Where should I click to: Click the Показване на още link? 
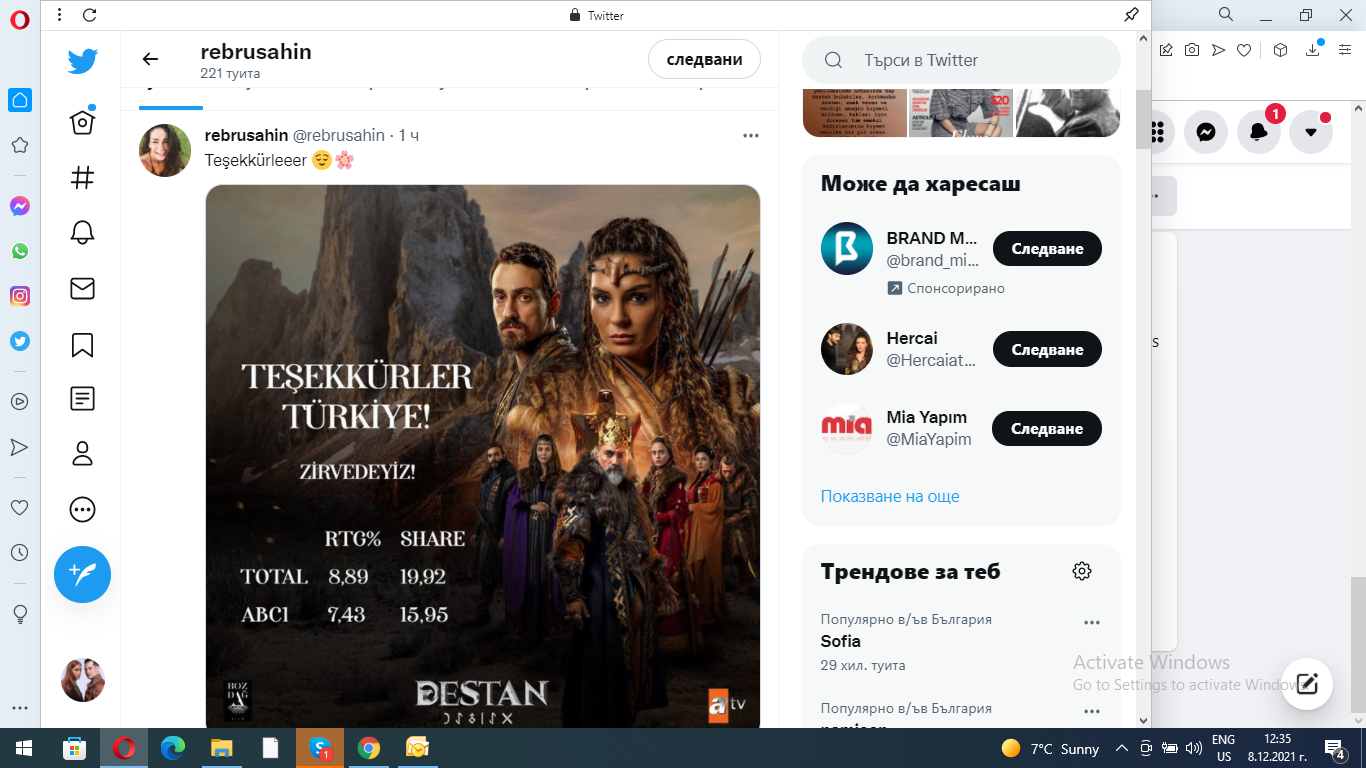point(889,496)
